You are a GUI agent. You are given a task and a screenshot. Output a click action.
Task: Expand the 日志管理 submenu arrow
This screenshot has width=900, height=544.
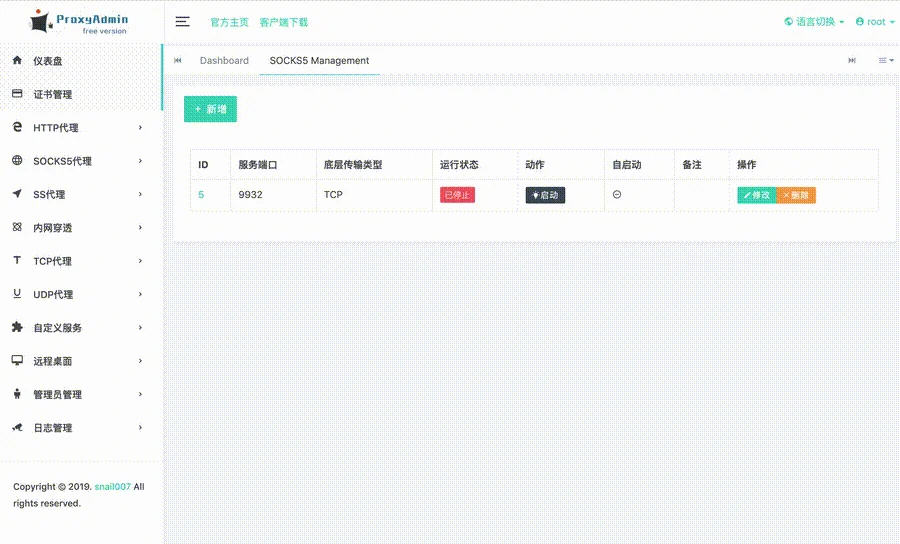[140, 427]
